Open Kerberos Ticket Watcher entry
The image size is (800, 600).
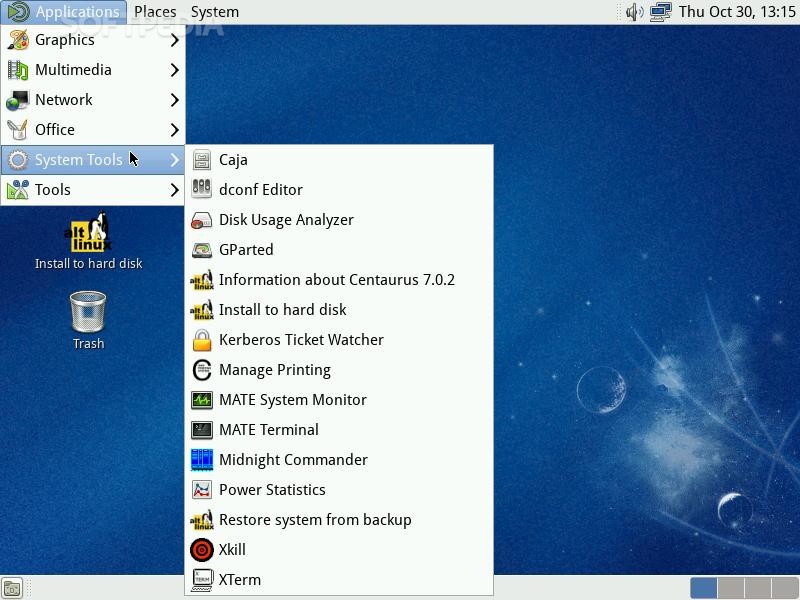tap(339, 340)
